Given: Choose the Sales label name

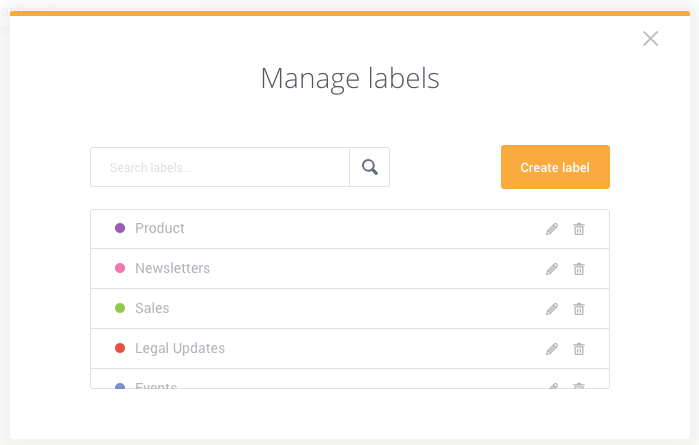Looking at the screenshot, I should (x=152, y=308).
